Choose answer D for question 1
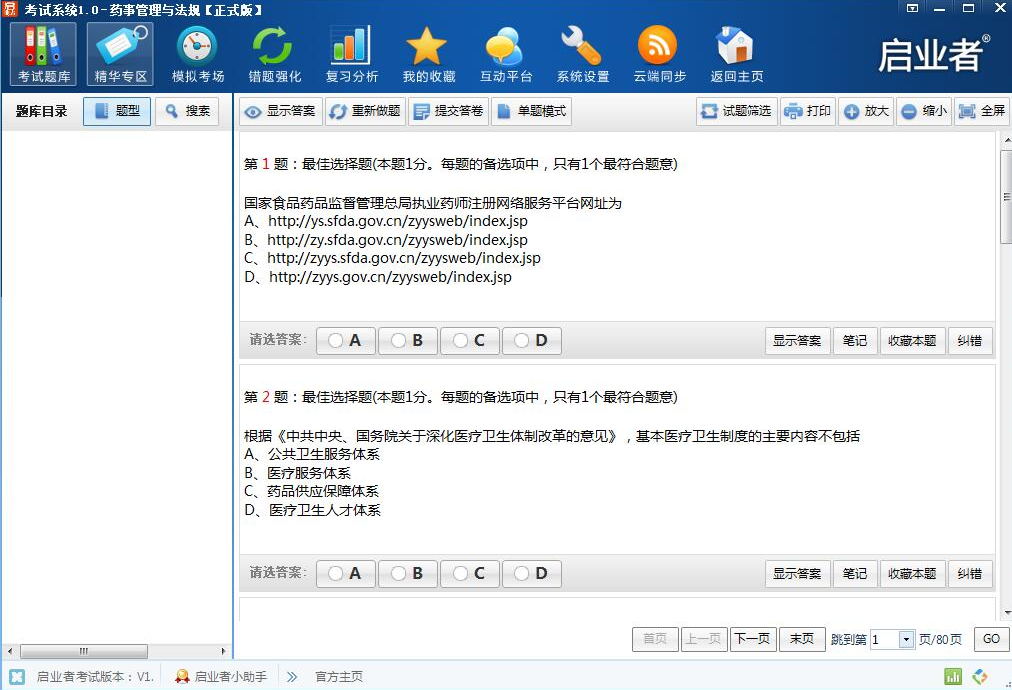Image resolution: width=1012 pixels, height=690 pixels. pyautogui.click(x=531, y=341)
